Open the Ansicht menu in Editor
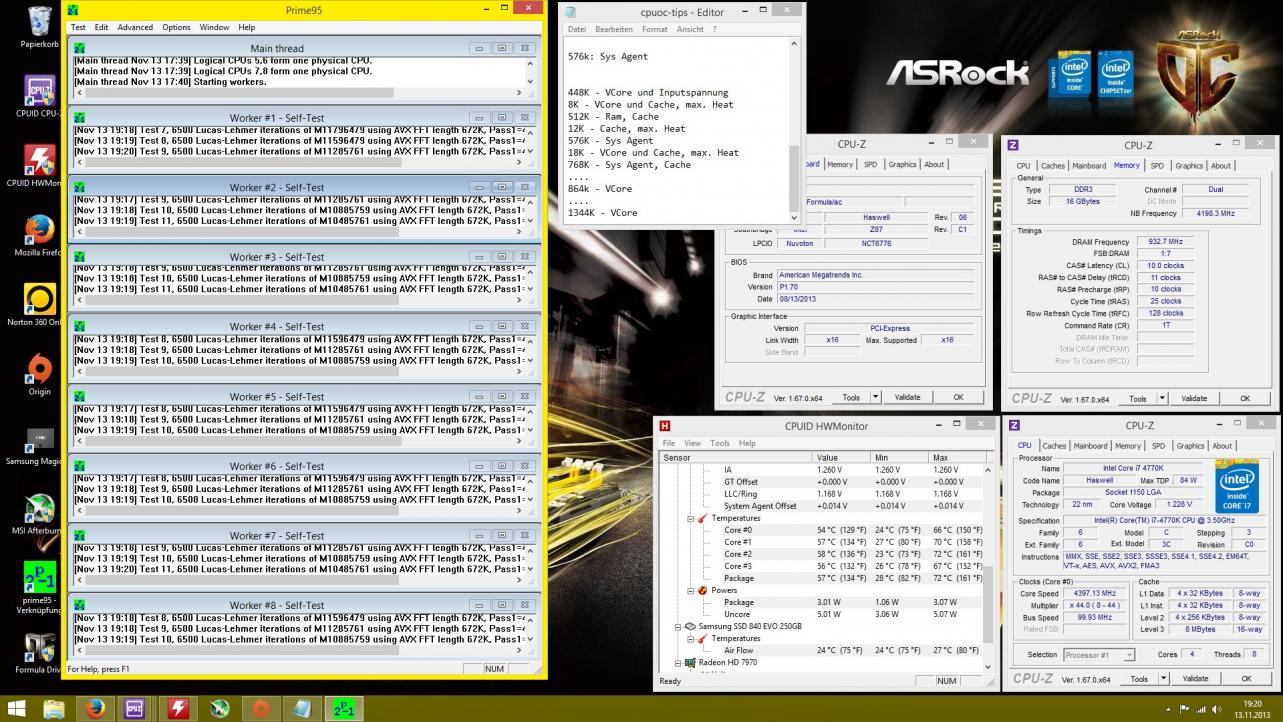 pos(690,29)
